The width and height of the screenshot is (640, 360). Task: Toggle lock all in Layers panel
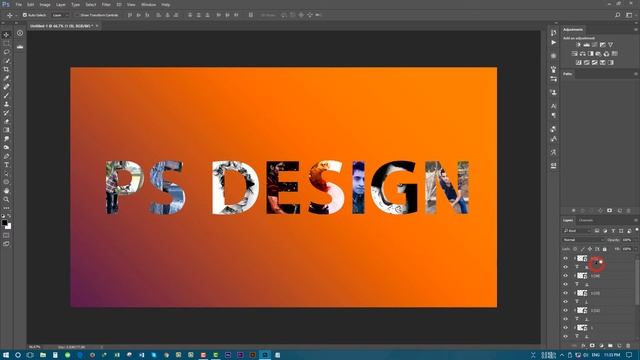click(605, 249)
